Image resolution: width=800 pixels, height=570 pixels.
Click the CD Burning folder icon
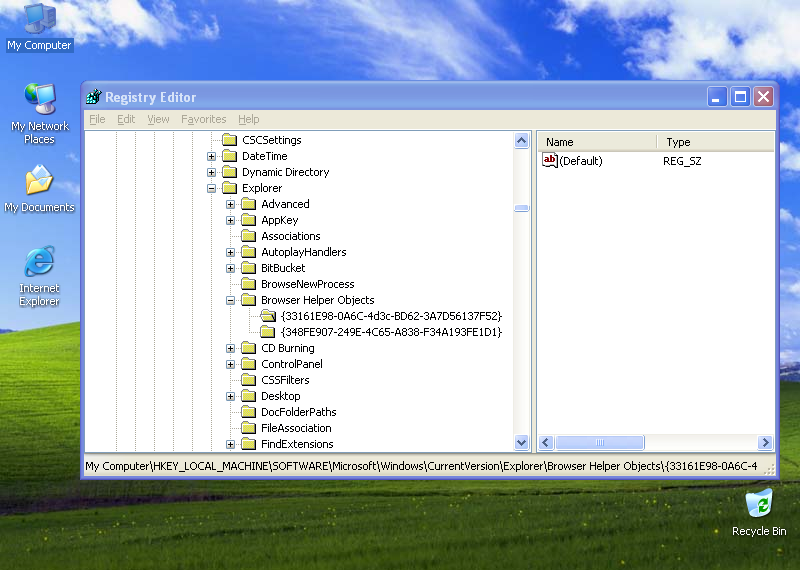(248, 348)
